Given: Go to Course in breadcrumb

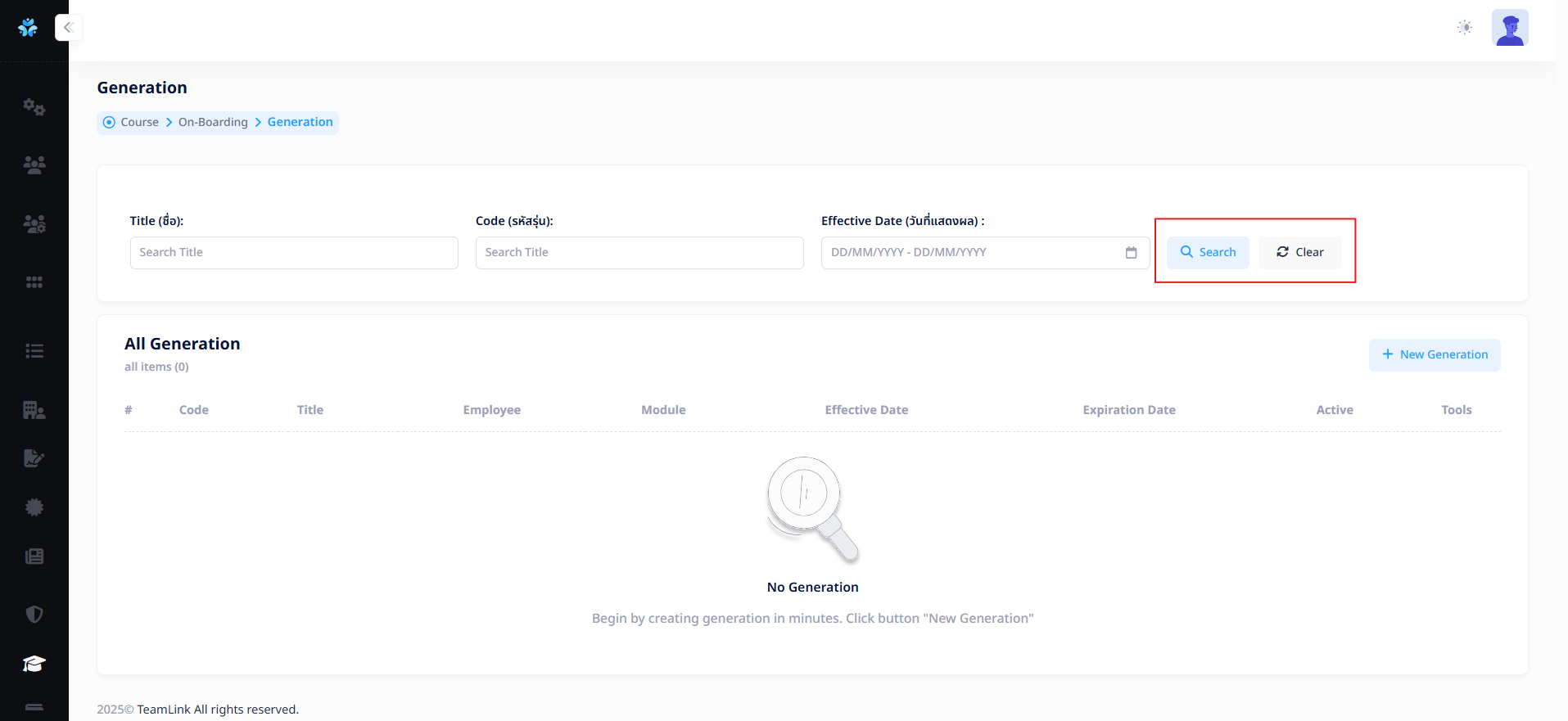Looking at the screenshot, I should pyautogui.click(x=139, y=122).
